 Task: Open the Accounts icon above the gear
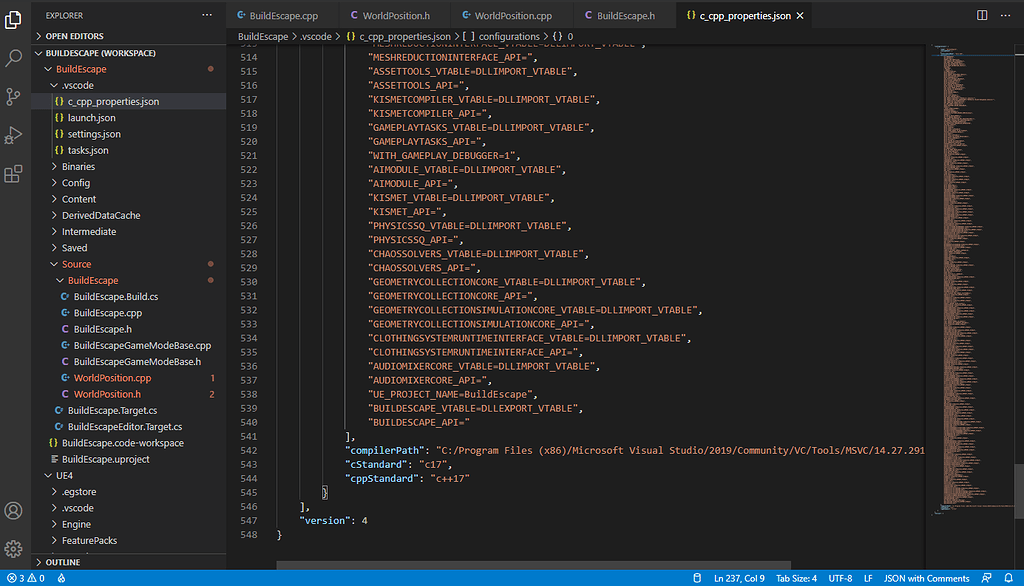(x=13, y=511)
